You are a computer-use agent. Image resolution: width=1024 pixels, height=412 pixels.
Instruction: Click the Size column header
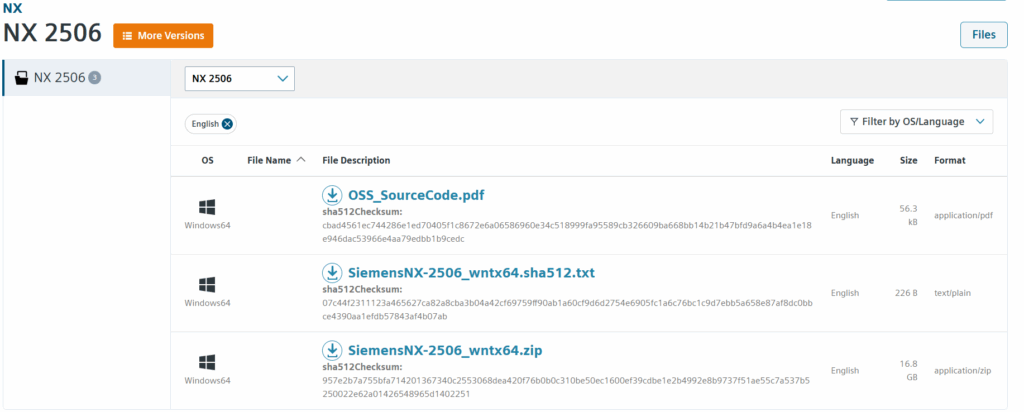click(908, 160)
